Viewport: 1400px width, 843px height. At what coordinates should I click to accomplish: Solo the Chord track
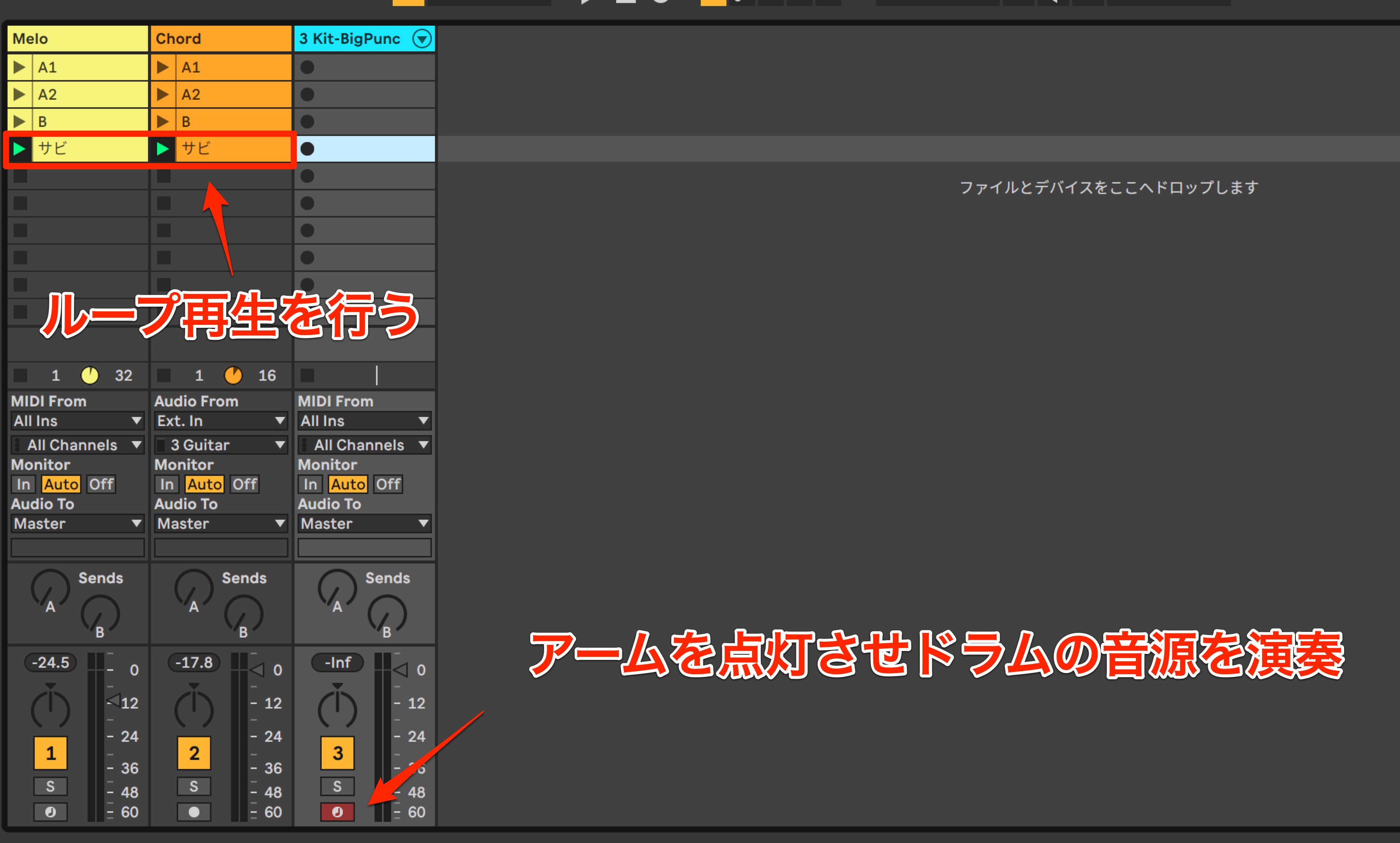[194, 786]
